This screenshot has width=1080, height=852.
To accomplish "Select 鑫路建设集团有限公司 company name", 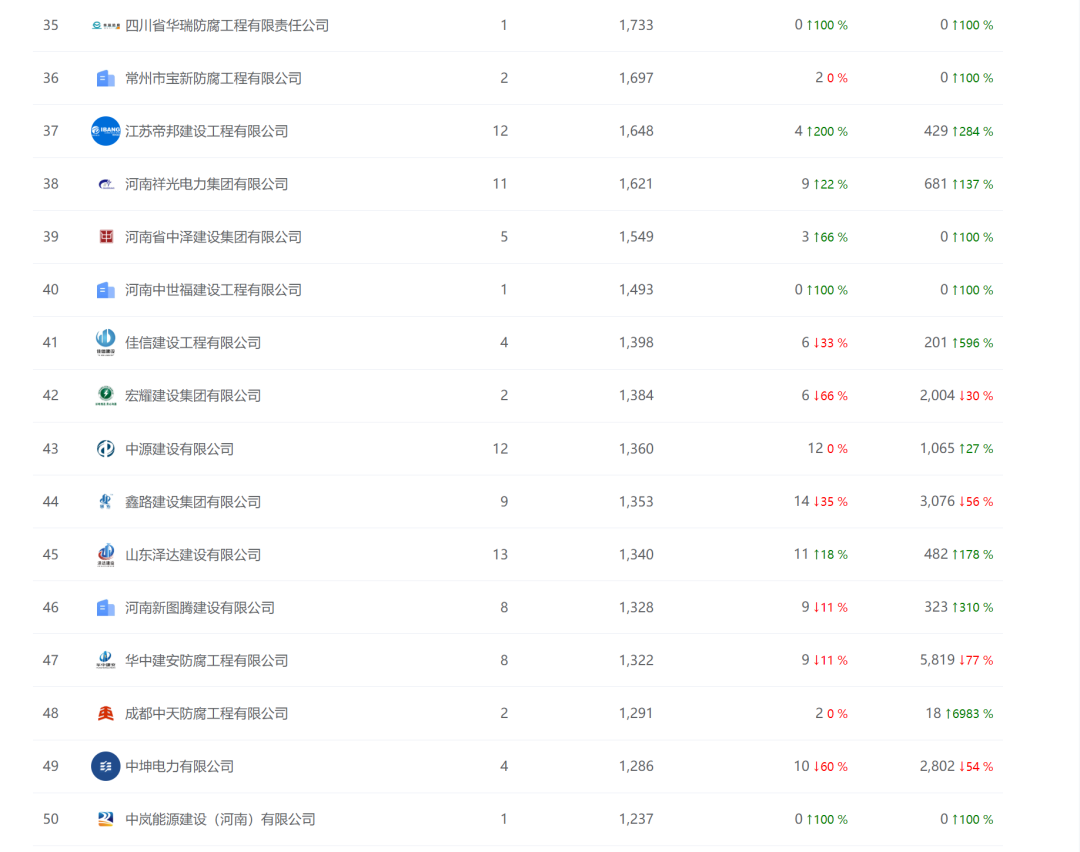I will (192, 502).
